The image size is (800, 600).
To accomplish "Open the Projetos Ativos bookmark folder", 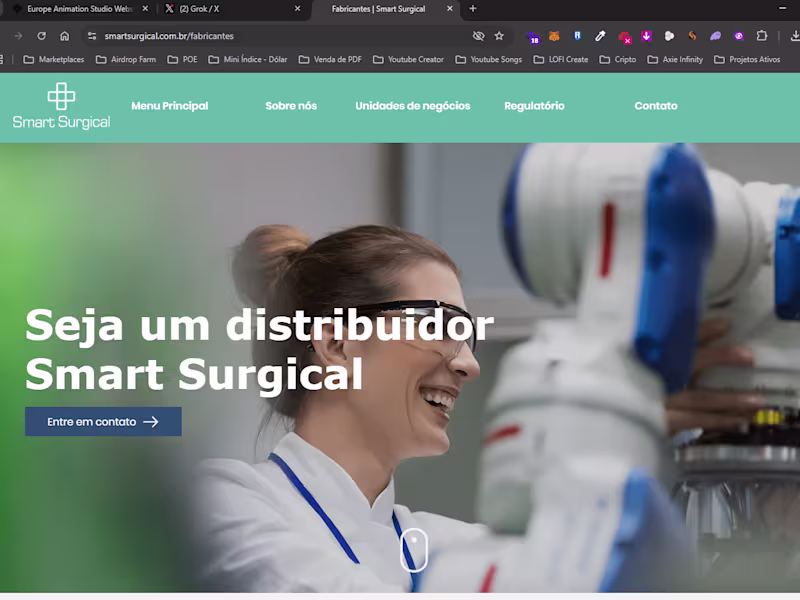I will click(747, 60).
